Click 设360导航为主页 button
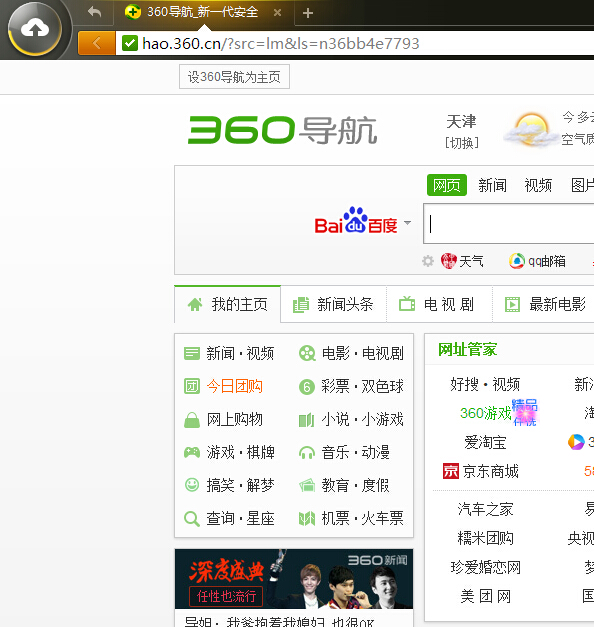This screenshot has width=594, height=627. (234, 77)
